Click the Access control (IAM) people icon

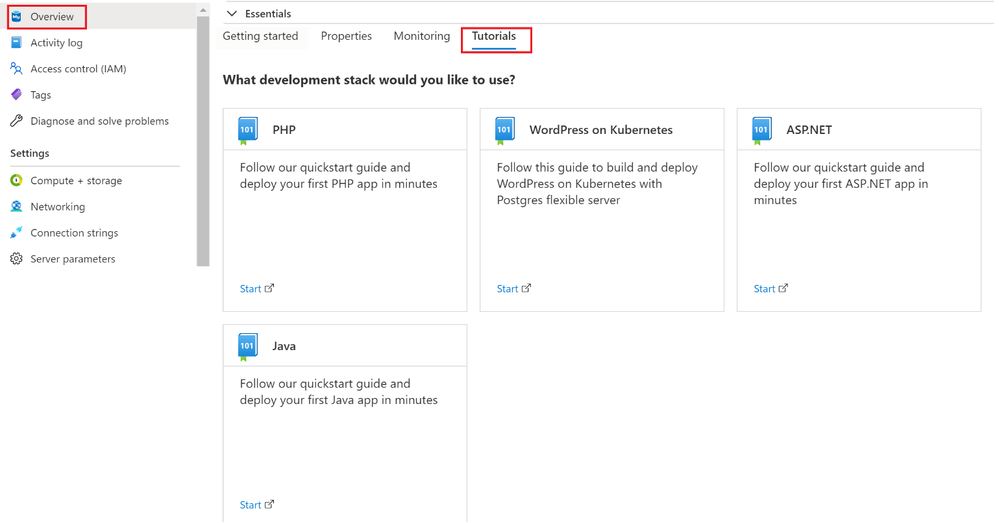pyautogui.click(x=17, y=69)
